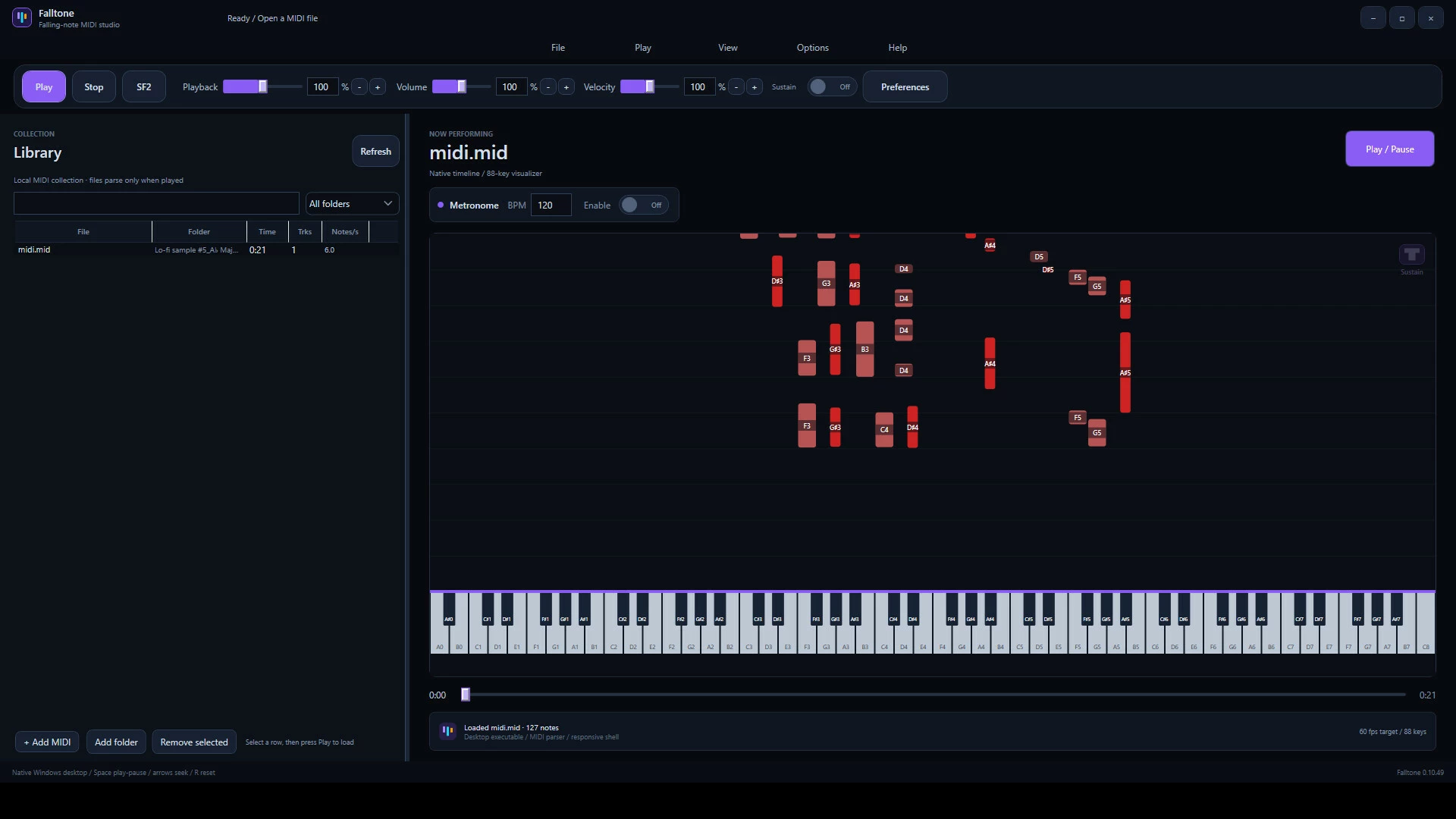Viewport: 1456px width, 819px height.
Task: Increase Volume with plus button
Action: coord(566,87)
